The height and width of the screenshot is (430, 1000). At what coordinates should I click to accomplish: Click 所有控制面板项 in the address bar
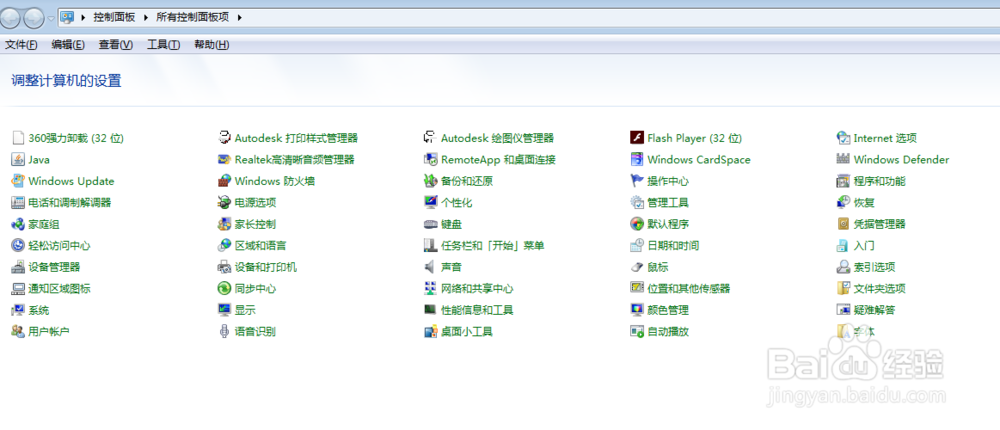click(192, 18)
